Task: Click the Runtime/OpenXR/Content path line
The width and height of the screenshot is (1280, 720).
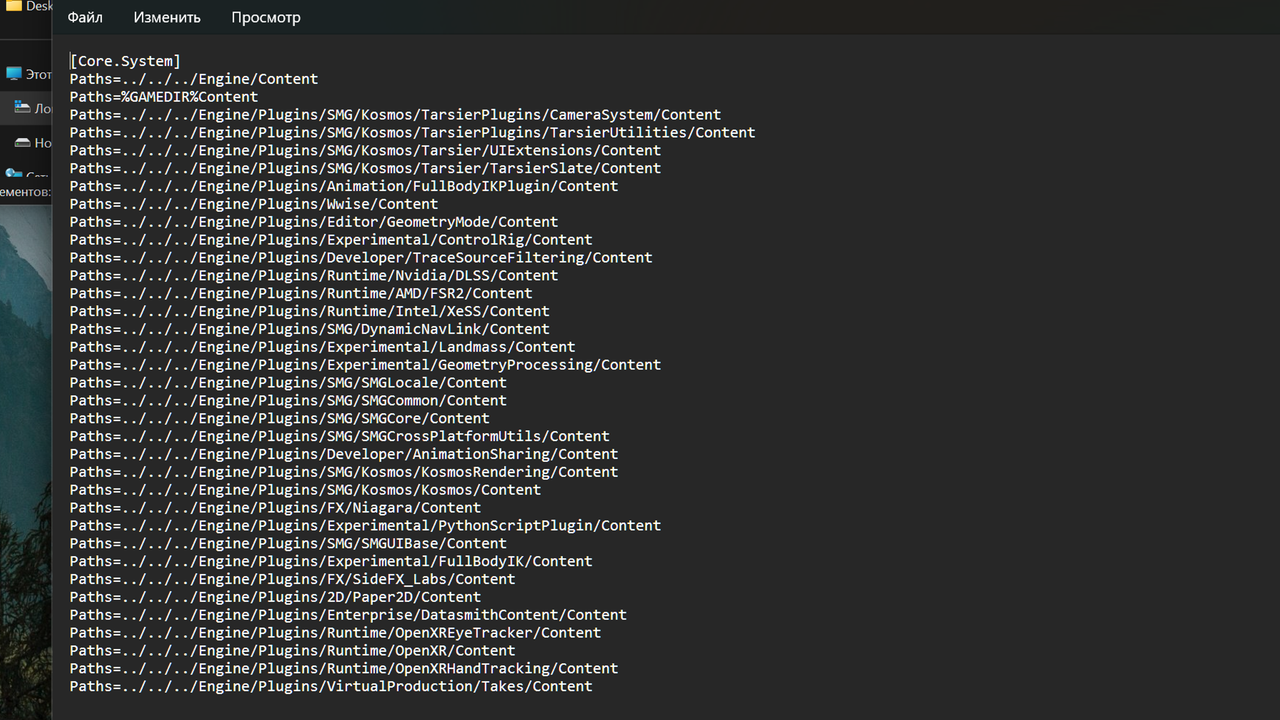Action: pos(293,651)
